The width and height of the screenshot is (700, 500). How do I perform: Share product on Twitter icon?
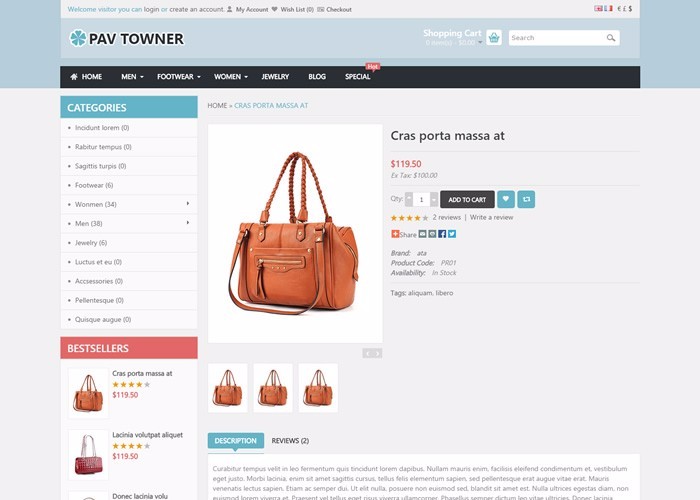click(x=452, y=234)
